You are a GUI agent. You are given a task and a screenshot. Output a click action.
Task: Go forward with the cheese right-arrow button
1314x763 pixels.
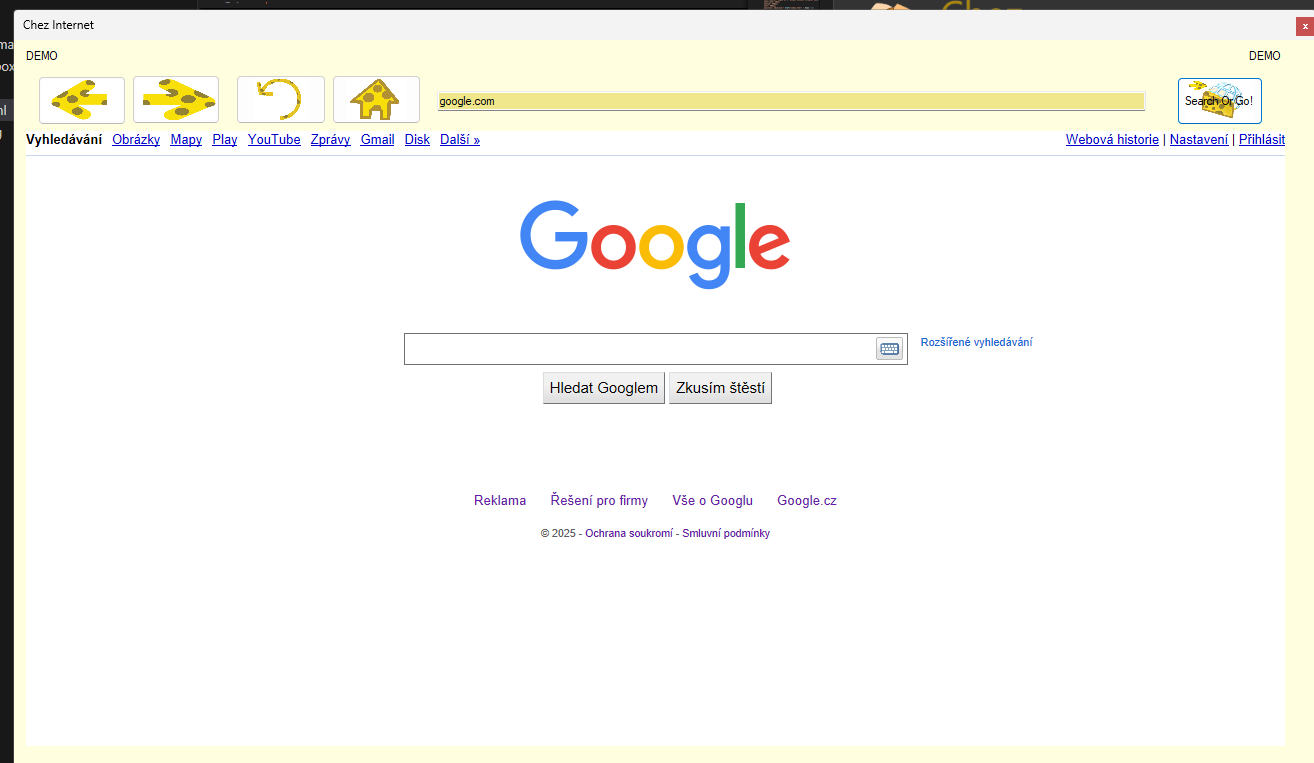176,100
